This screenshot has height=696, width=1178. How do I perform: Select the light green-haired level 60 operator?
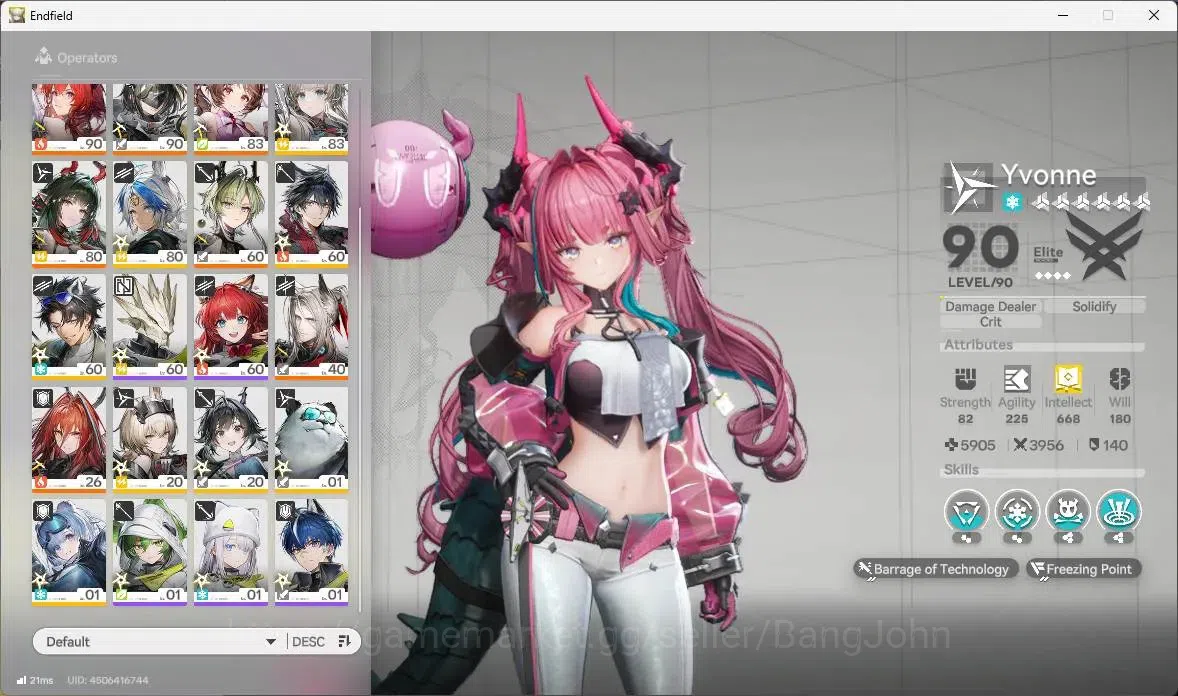231,213
